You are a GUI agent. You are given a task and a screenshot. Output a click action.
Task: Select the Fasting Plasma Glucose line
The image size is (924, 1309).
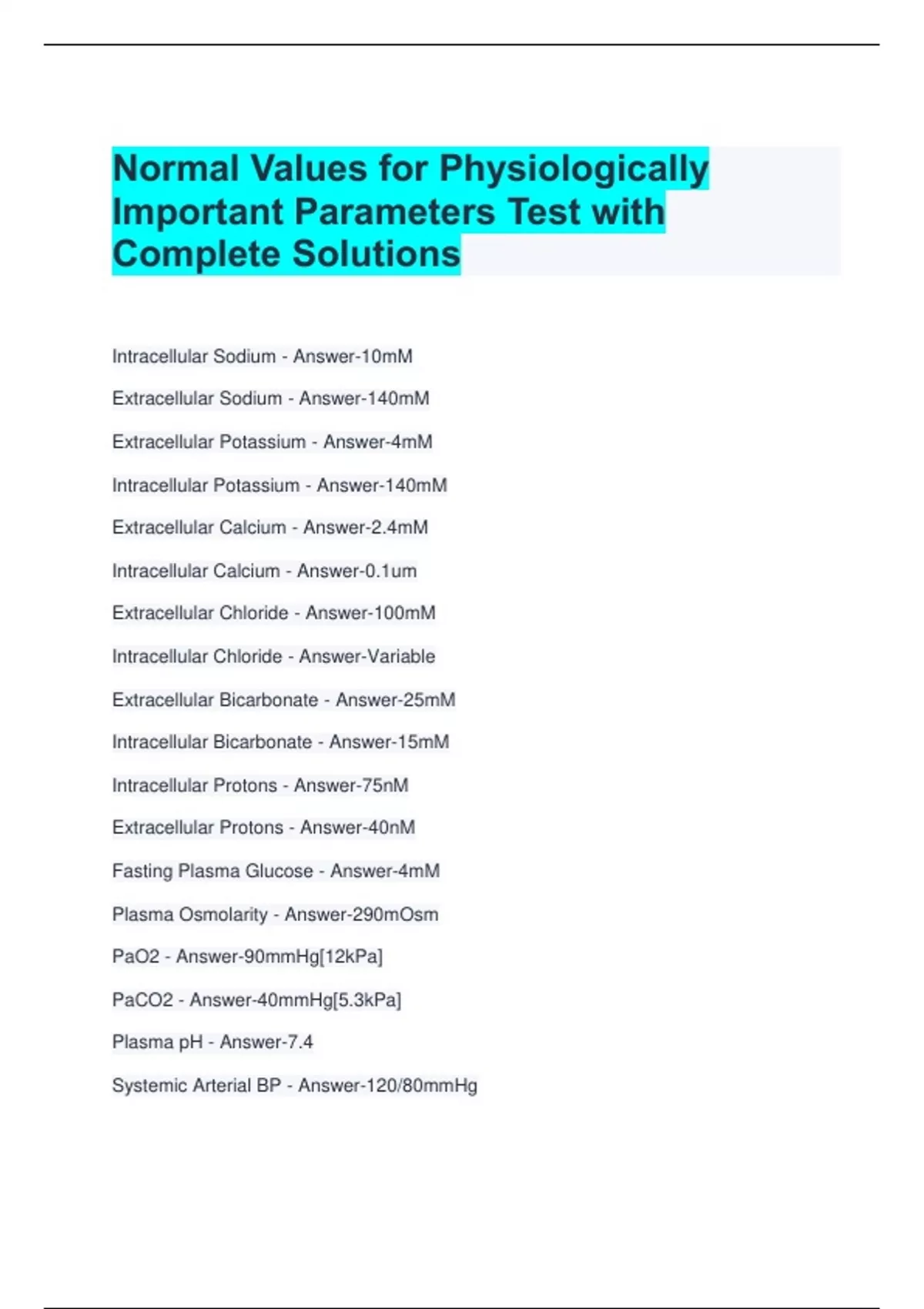tap(276, 871)
